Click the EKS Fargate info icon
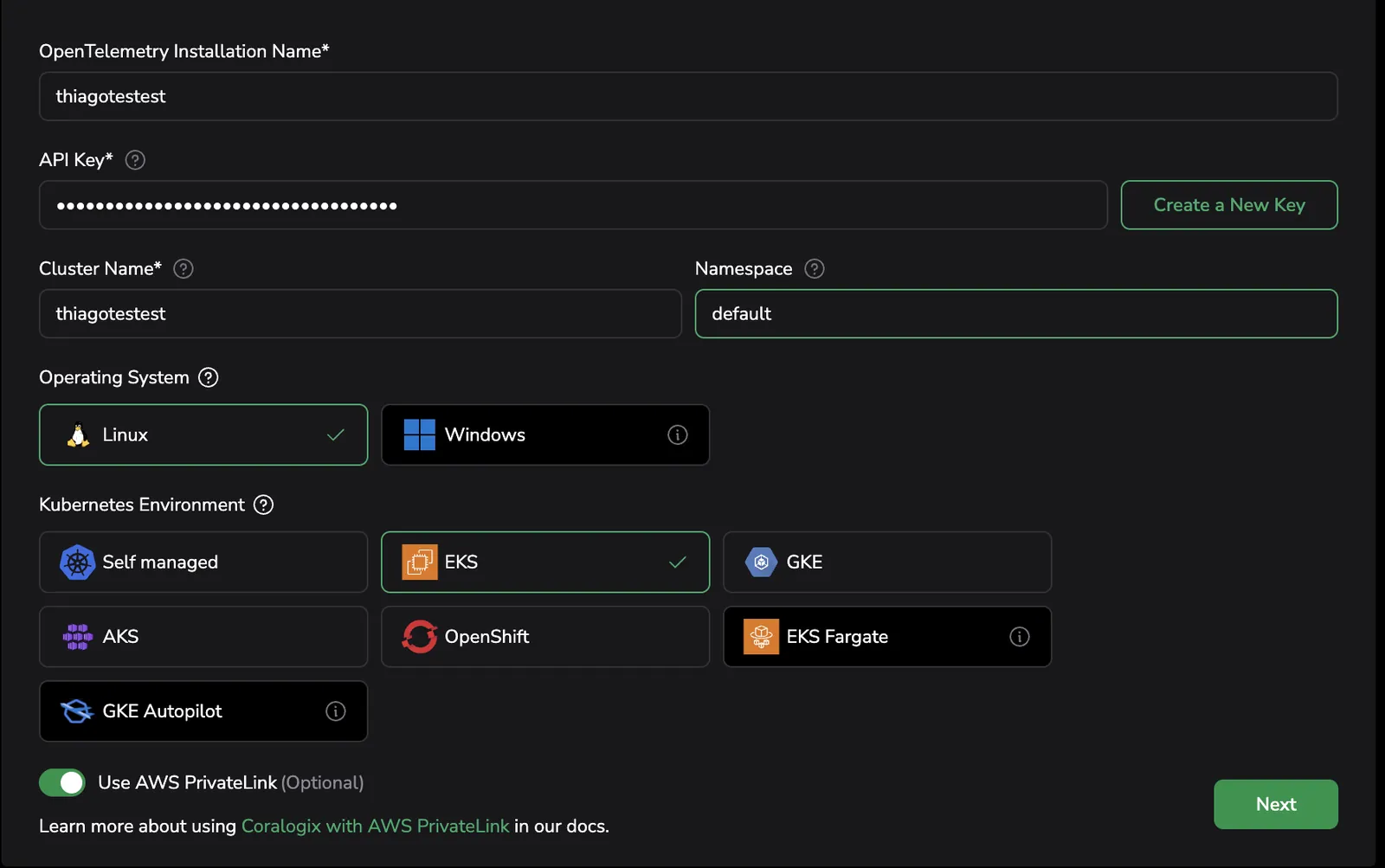The image size is (1385, 868). [1020, 637]
